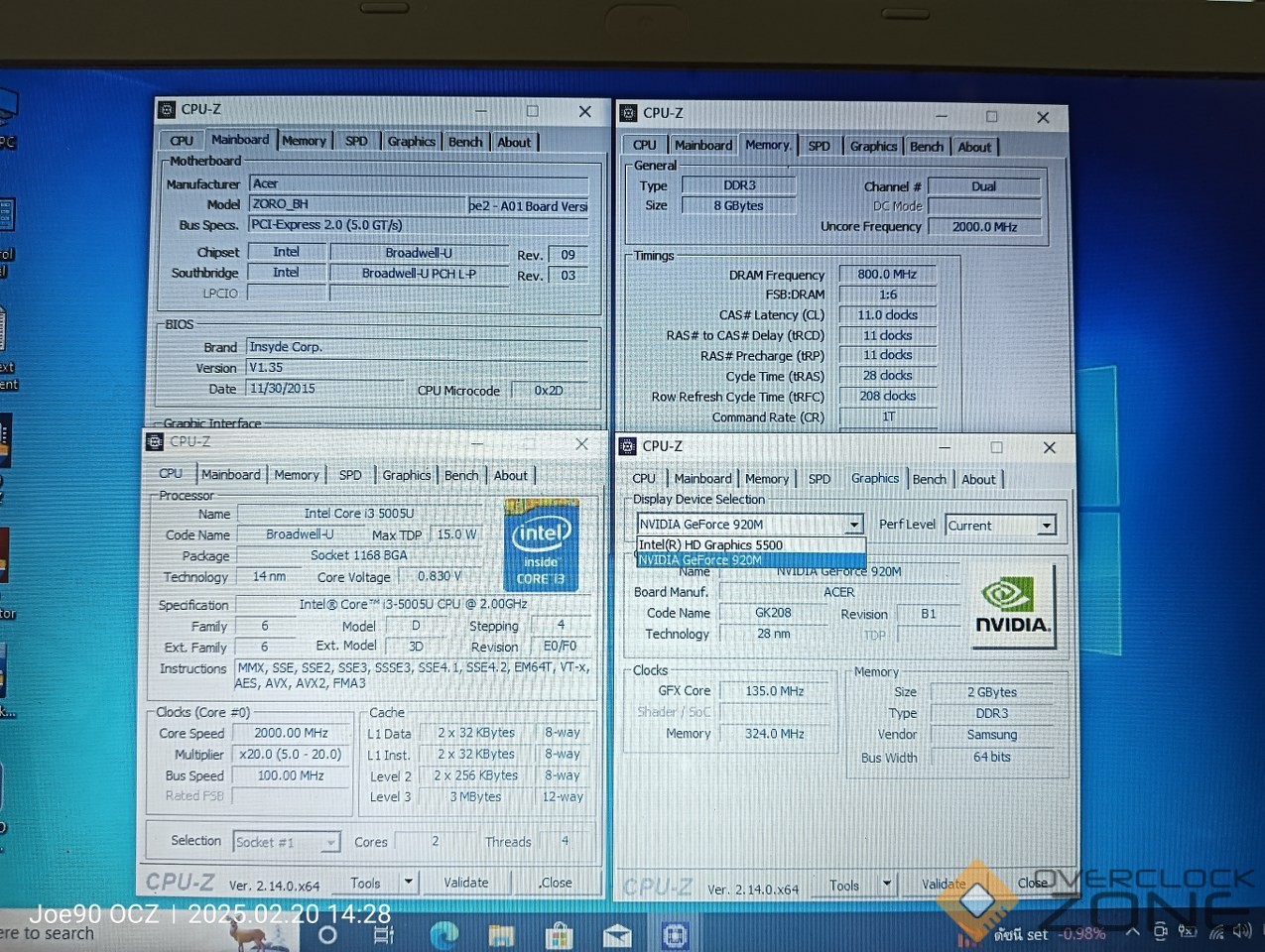
Task: Open the Wi-Fi network tray icon
Action: [x=1216, y=933]
